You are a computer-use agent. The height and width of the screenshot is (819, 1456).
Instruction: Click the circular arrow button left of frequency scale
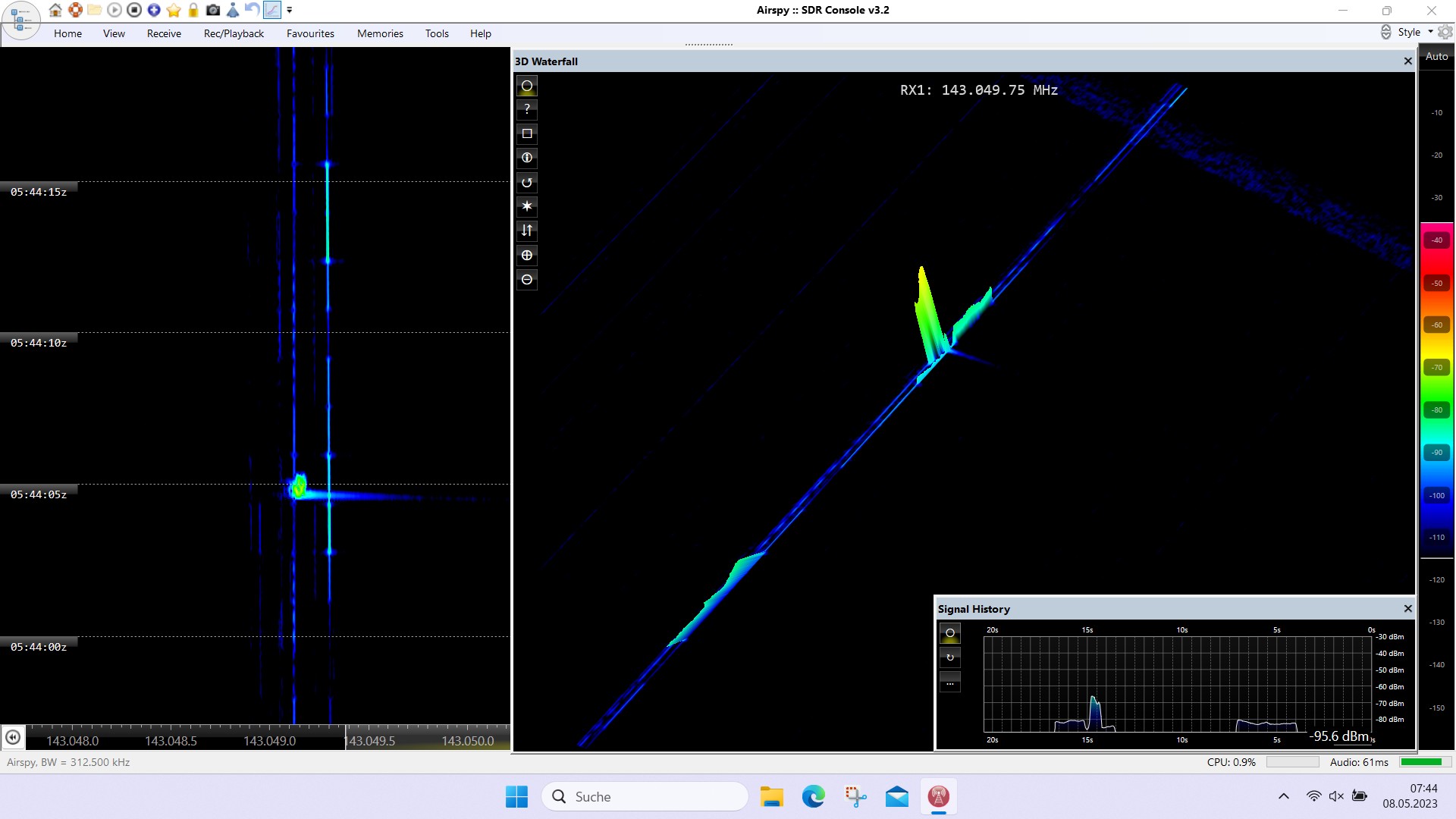tap(13, 737)
